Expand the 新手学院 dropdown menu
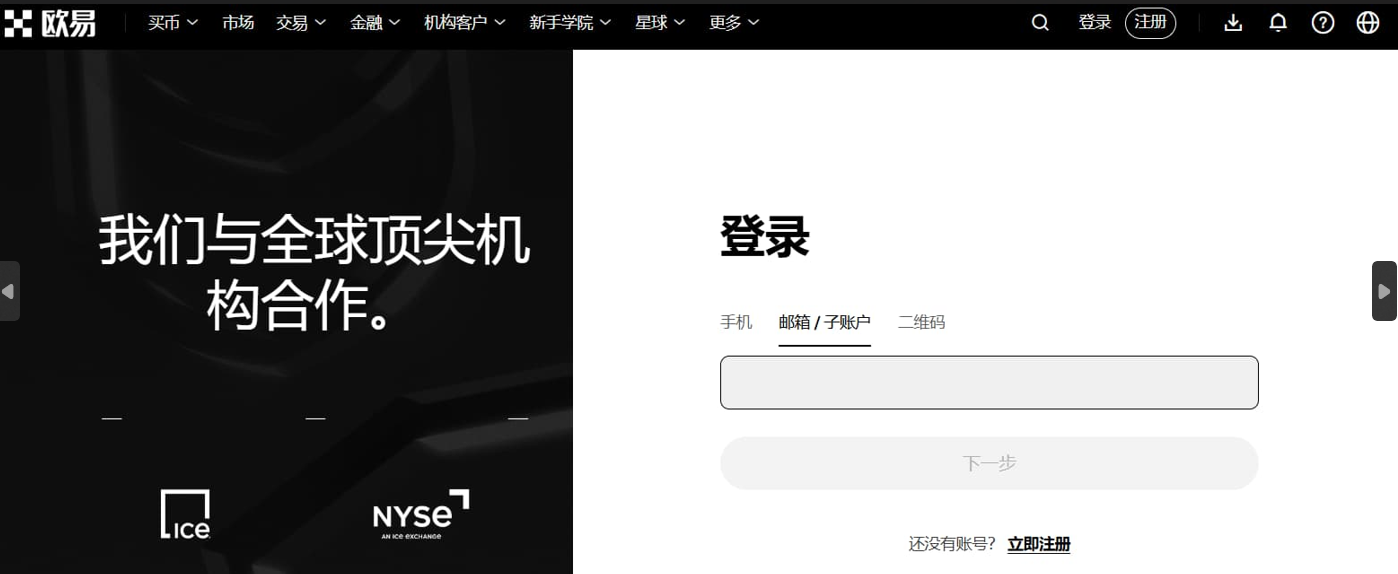The image size is (1398, 574). tap(570, 23)
